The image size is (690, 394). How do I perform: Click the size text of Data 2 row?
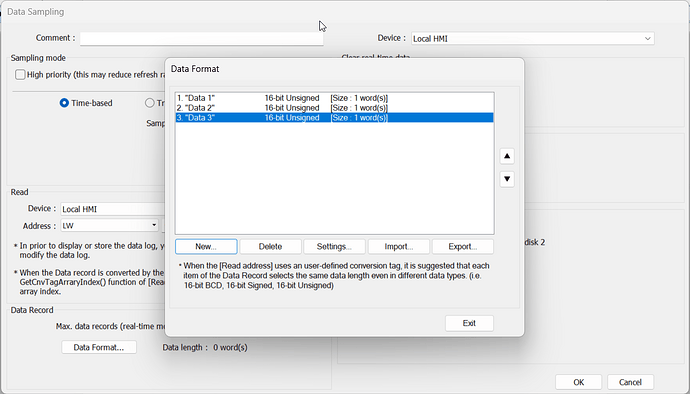pyautogui.click(x=359, y=108)
